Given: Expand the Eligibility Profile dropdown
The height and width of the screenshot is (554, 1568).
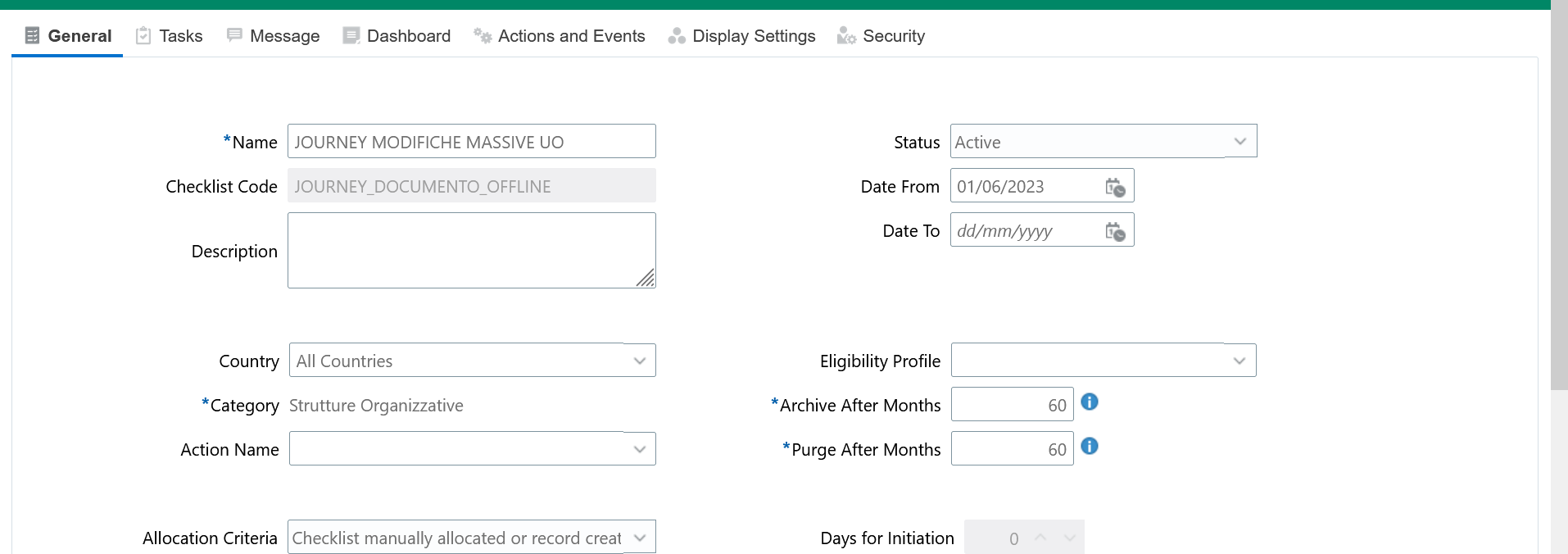Looking at the screenshot, I should (1239, 361).
